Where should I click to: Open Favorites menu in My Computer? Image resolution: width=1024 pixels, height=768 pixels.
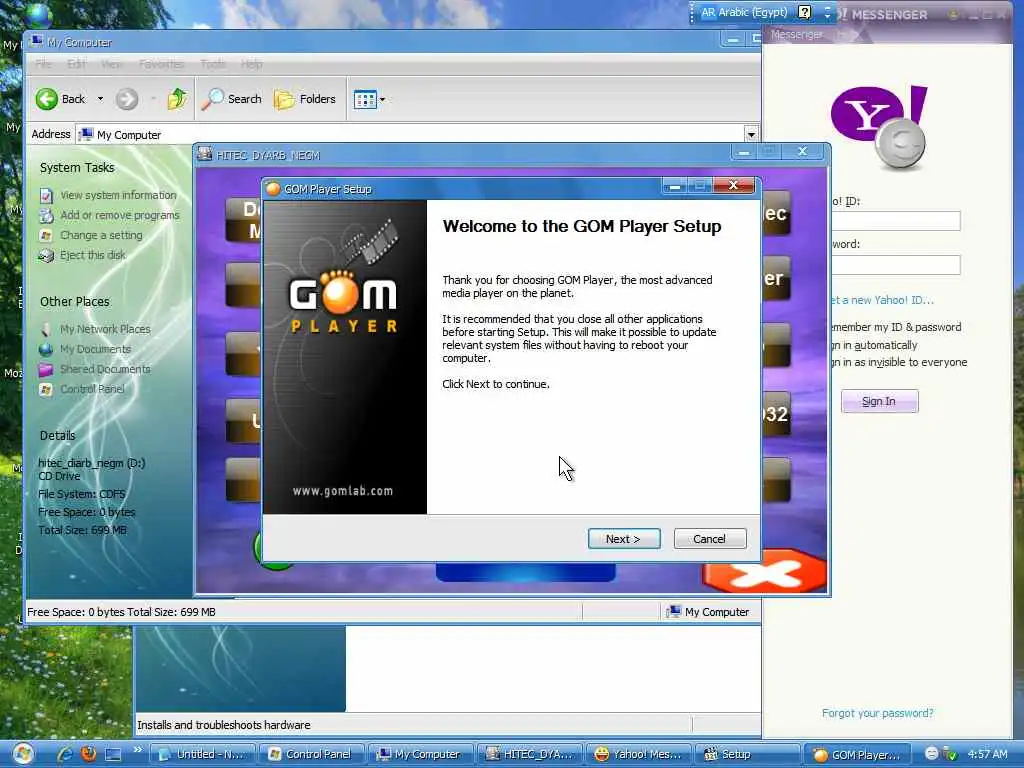pos(161,64)
